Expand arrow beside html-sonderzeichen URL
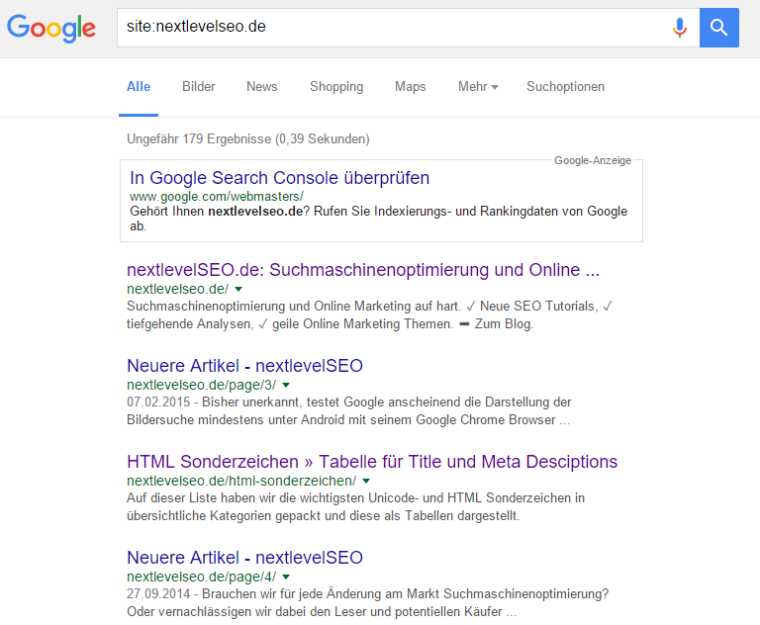The width and height of the screenshot is (760, 625). tap(366, 481)
